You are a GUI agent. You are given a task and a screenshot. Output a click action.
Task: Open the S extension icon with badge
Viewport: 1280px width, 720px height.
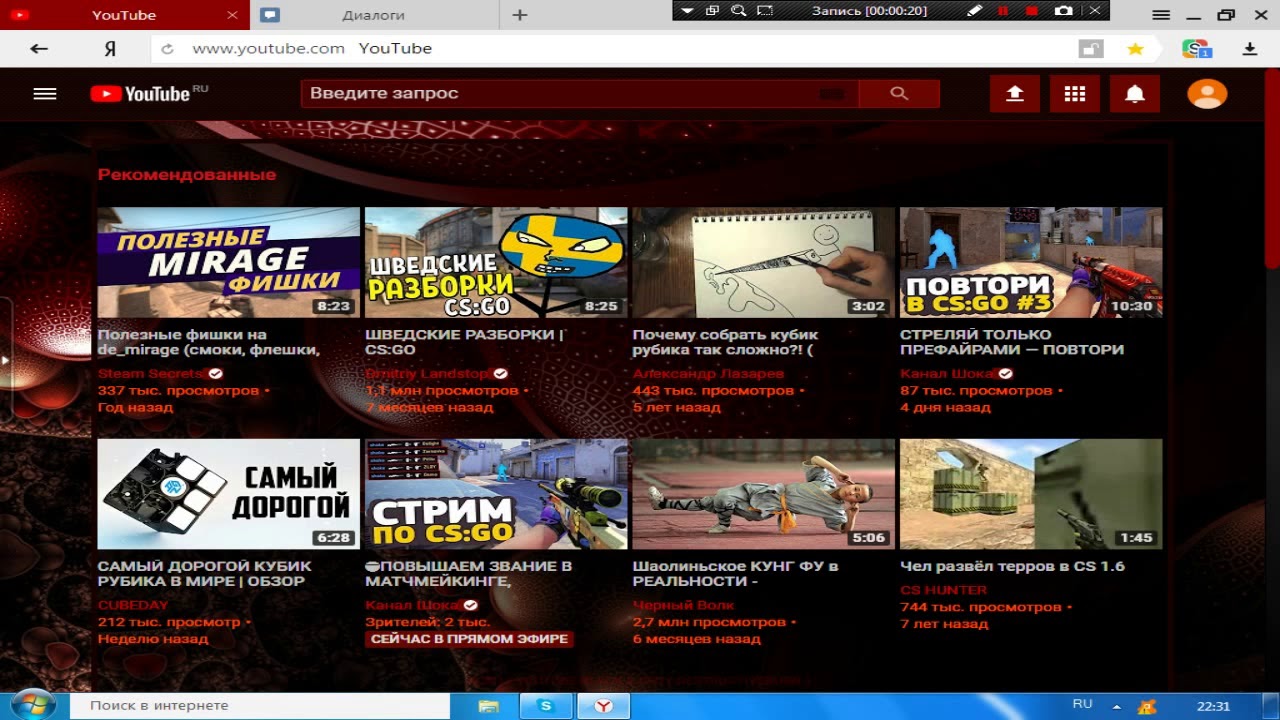1196,48
